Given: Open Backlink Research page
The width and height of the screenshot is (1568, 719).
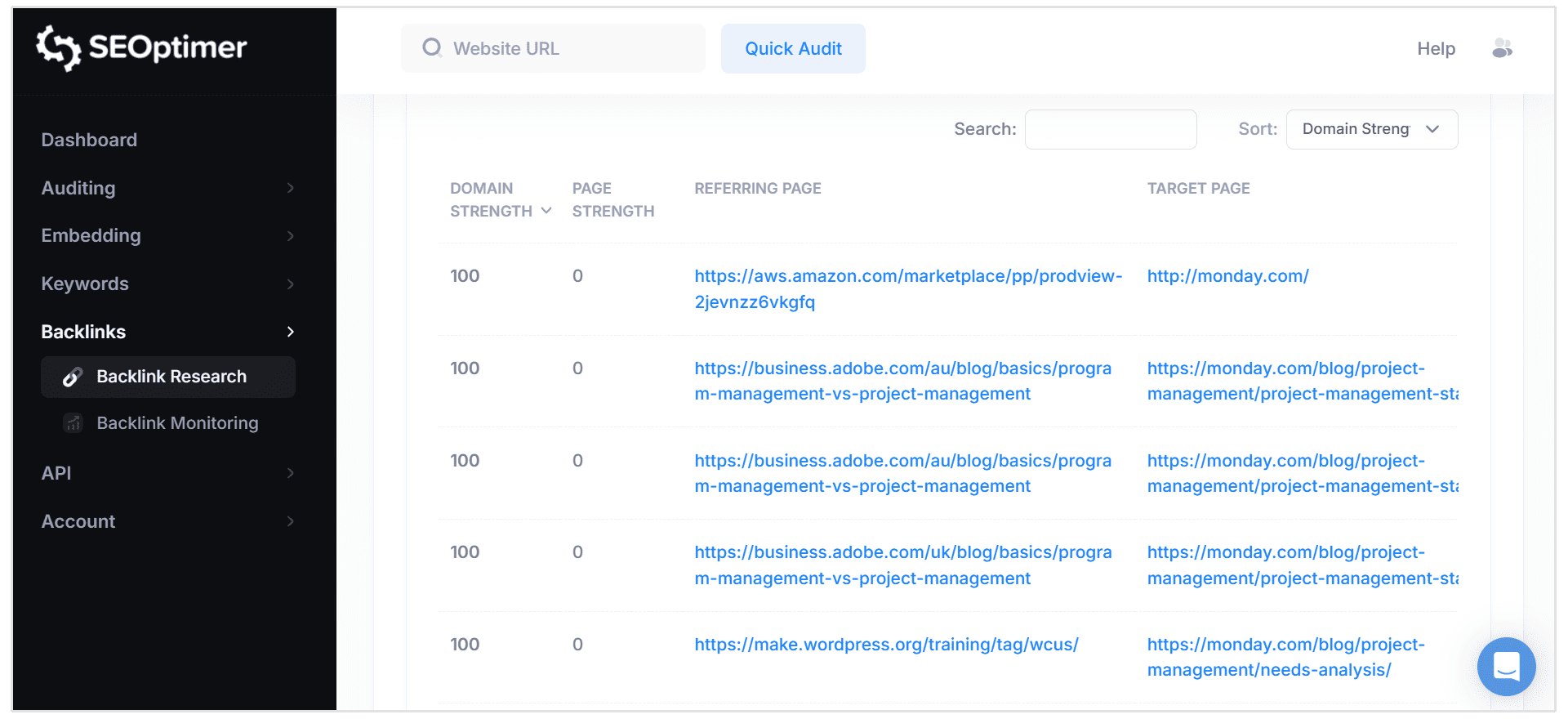Looking at the screenshot, I should 168,377.
